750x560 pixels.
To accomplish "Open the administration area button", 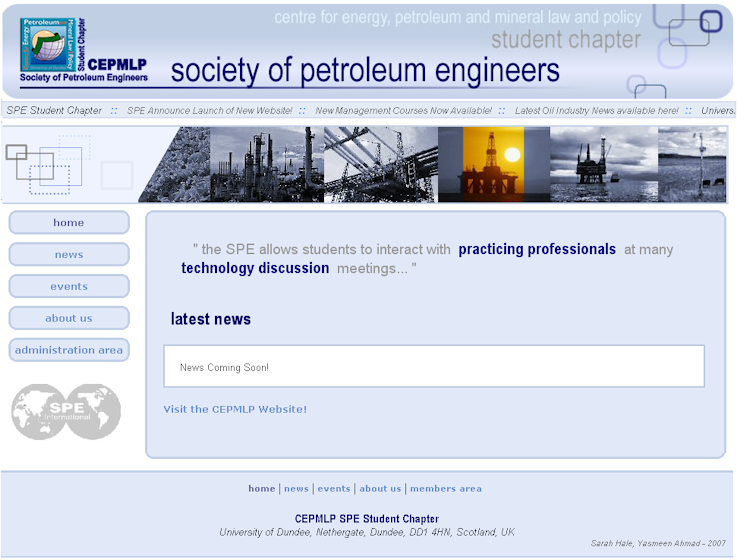I will [69, 350].
